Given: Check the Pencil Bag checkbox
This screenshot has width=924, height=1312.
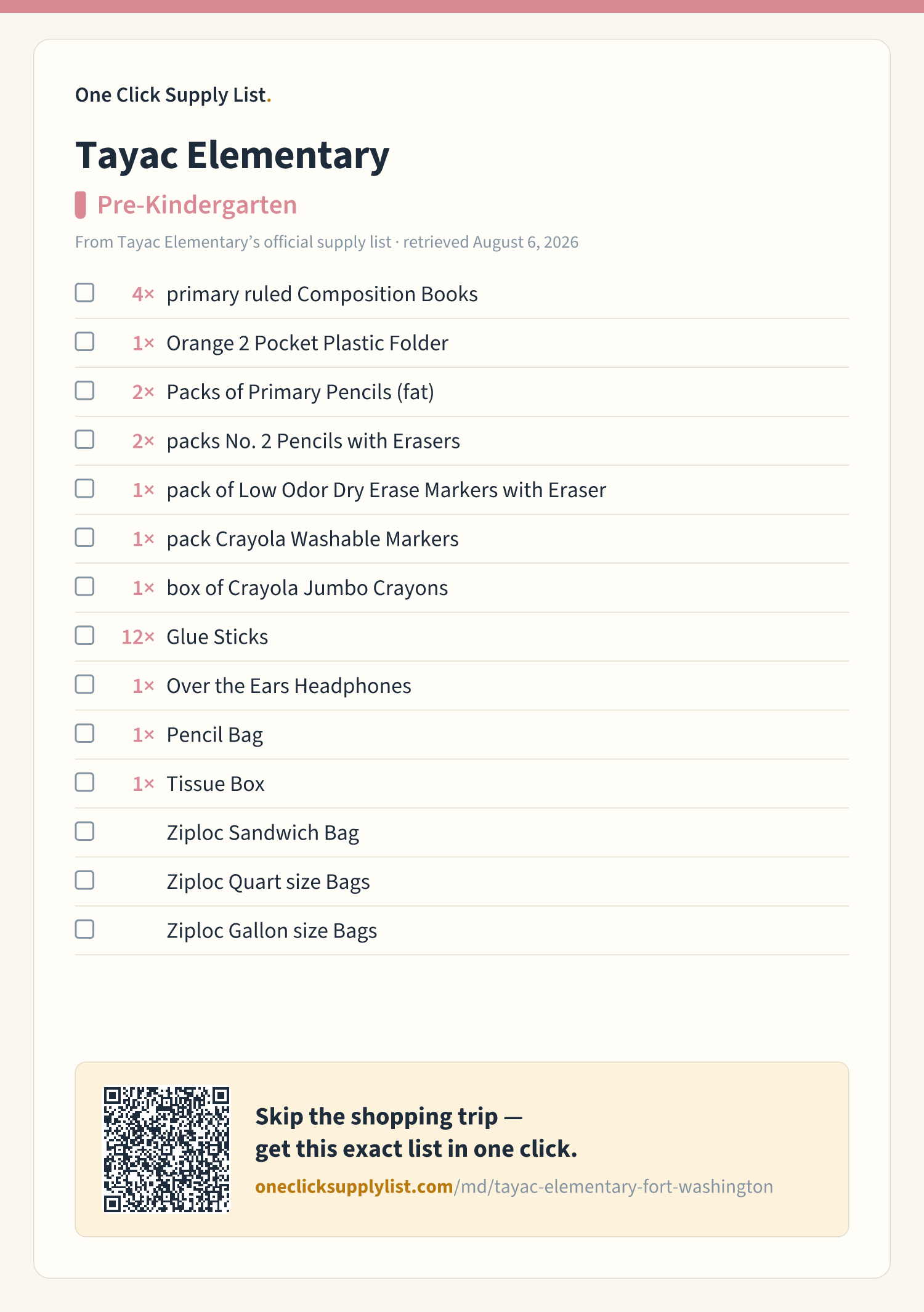Looking at the screenshot, I should pos(84,734).
